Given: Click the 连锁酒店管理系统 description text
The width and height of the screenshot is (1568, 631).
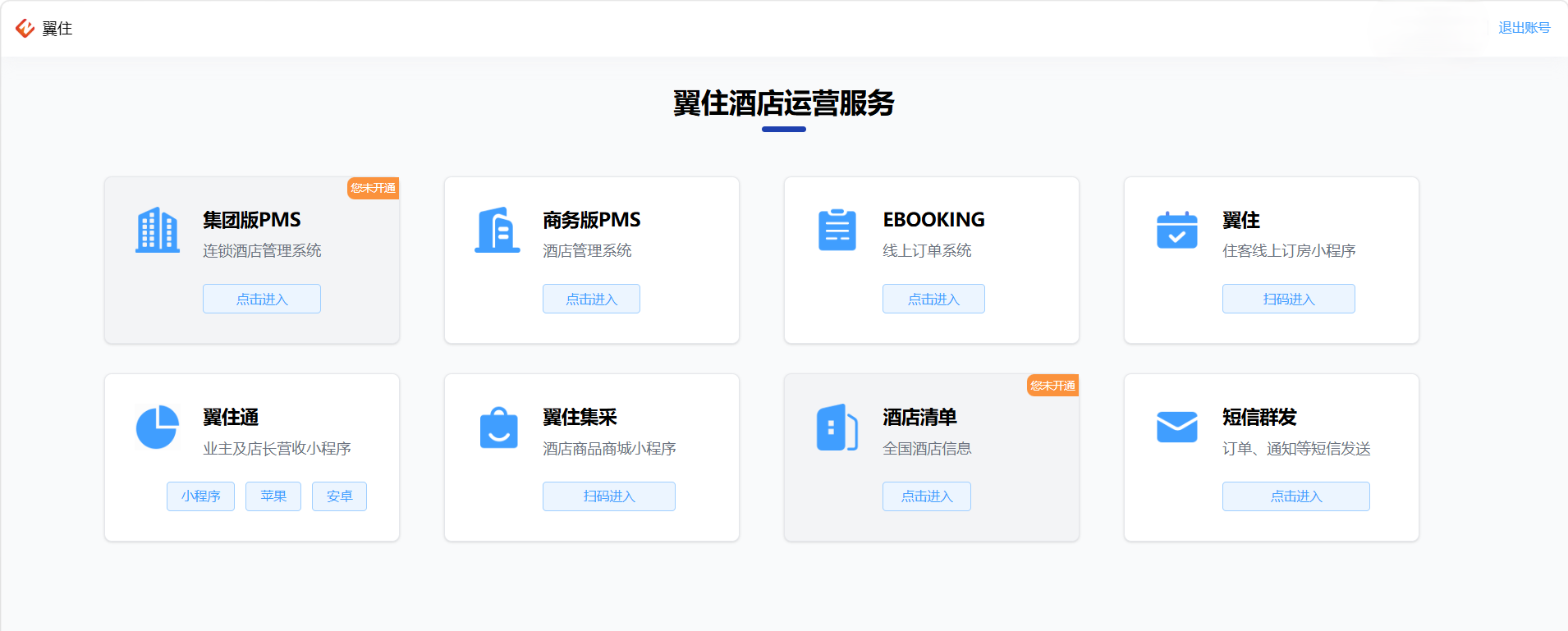Looking at the screenshot, I should pyautogui.click(x=262, y=250).
